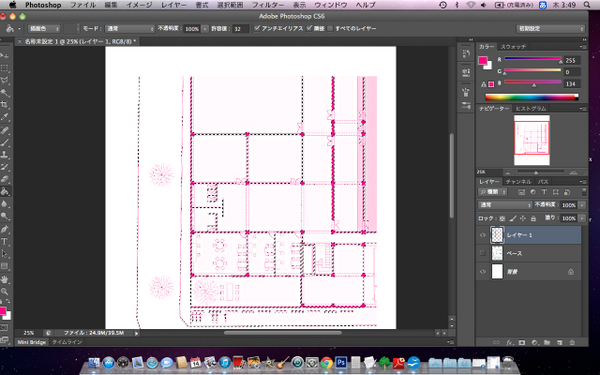
Task: Open the fill source dropdown in the options bar
Action: click(x=44, y=29)
